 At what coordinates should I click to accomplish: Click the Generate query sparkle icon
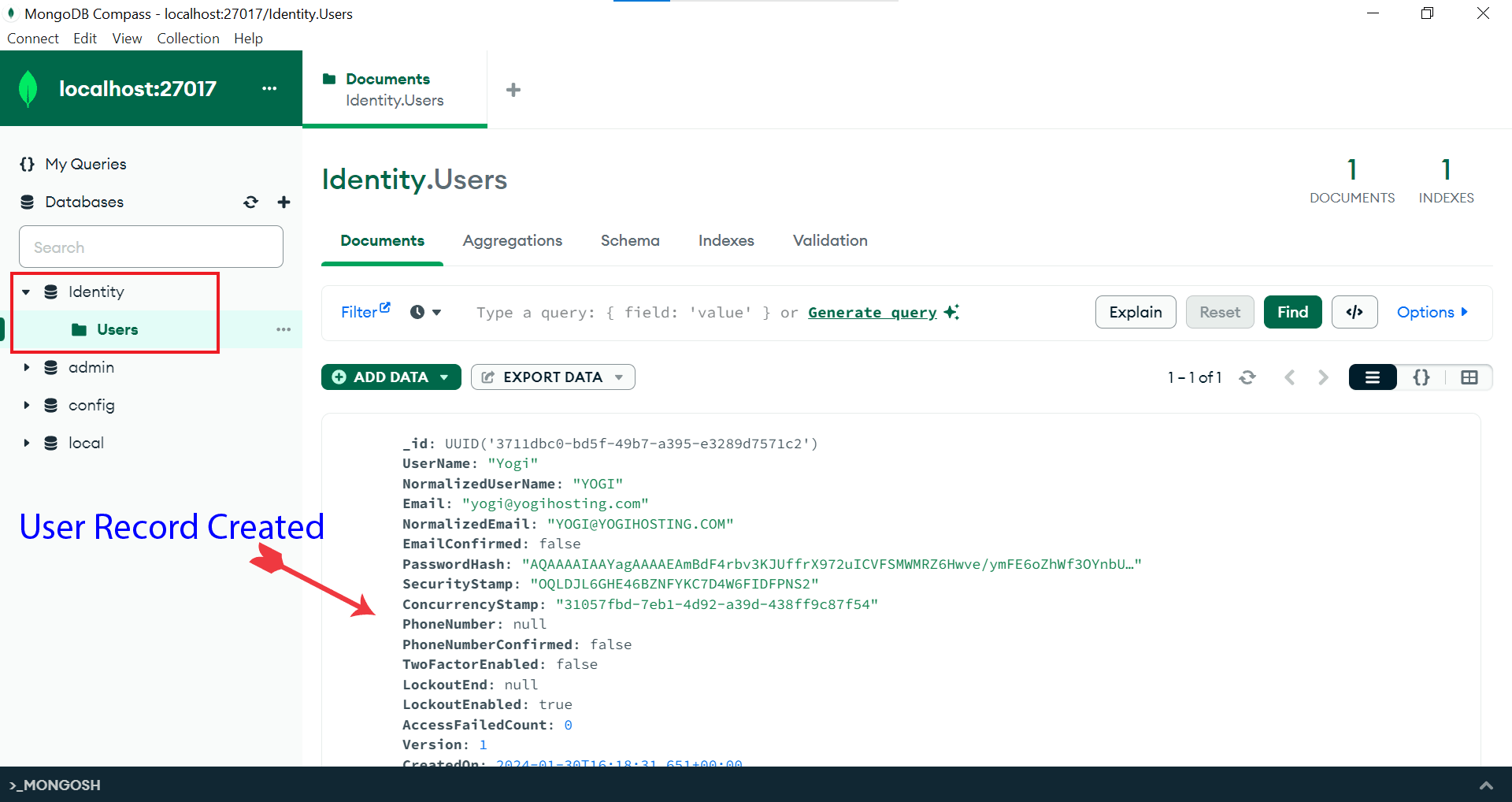[951, 312]
